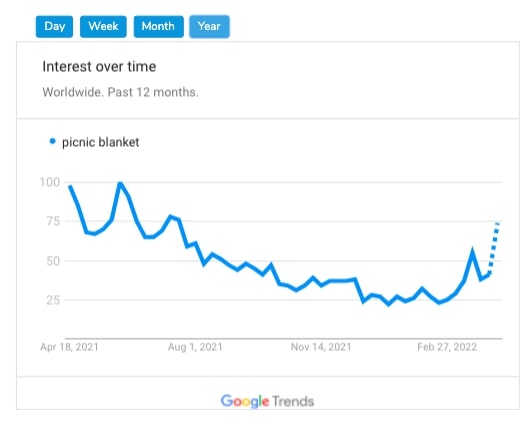
Task: Click the blue legend dot for picnic blanket
Action: click(52, 141)
